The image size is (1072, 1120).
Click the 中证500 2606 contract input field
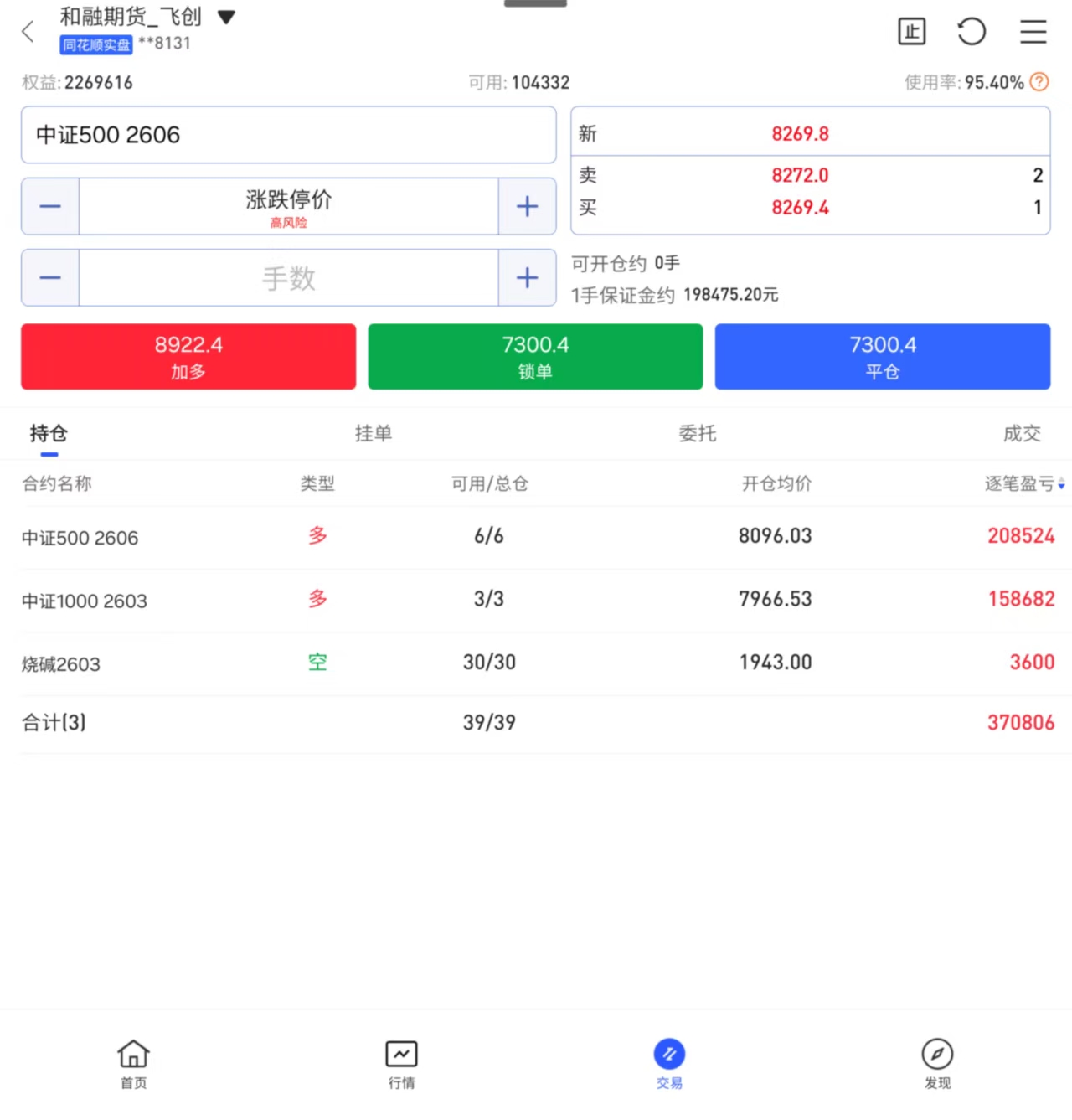pos(288,135)
